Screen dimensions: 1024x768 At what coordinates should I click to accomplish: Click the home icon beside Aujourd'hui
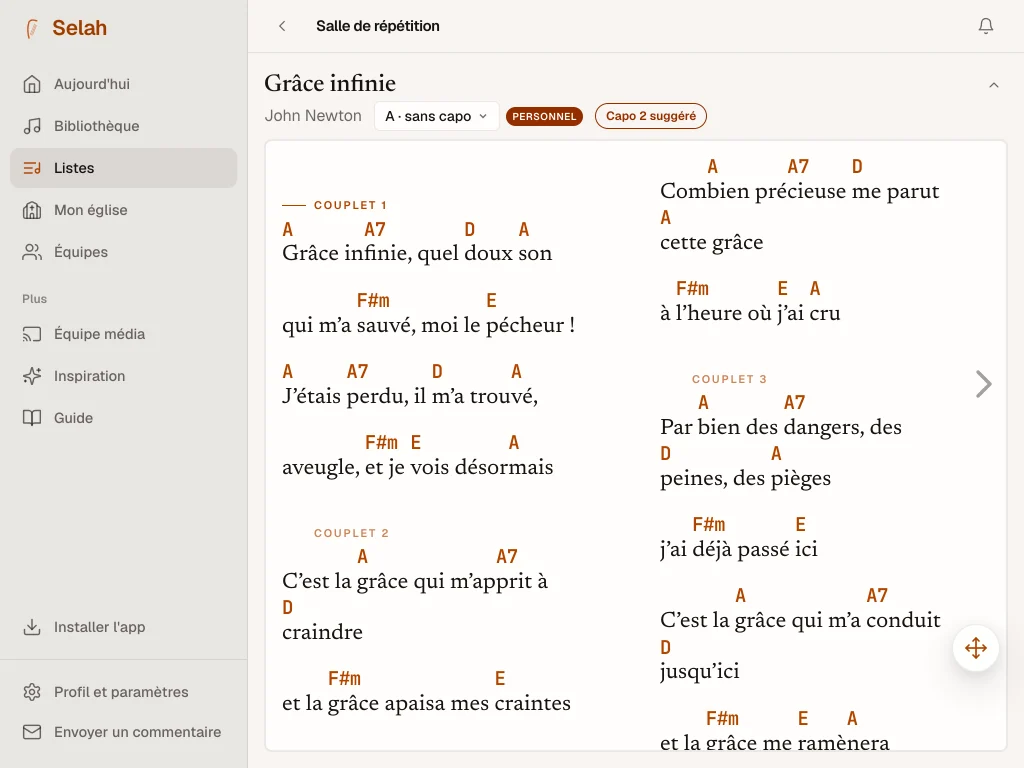tap(32, 84)
